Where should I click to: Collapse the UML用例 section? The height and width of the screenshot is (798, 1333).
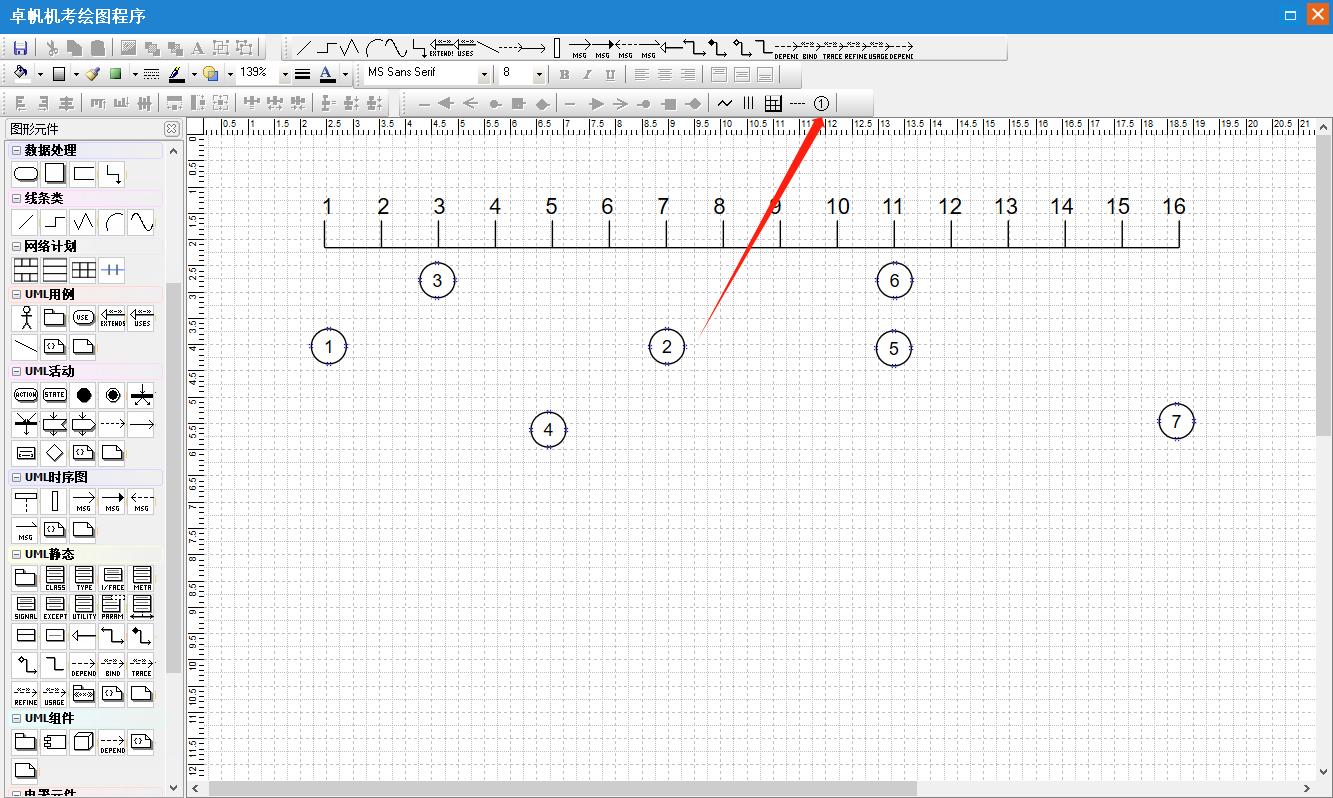(x=16, y=294)
